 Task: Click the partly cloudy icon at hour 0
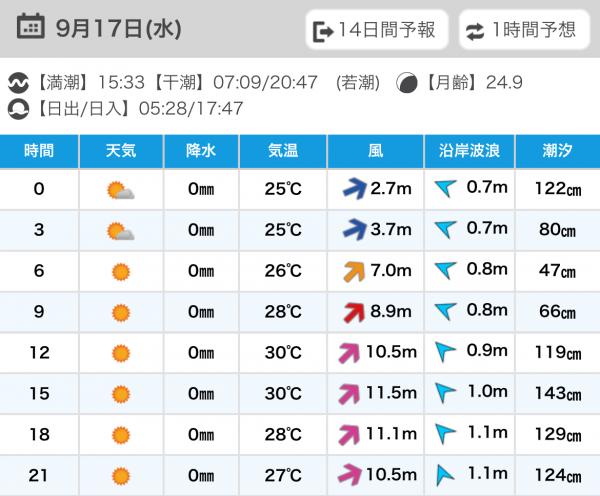point(121,189)
